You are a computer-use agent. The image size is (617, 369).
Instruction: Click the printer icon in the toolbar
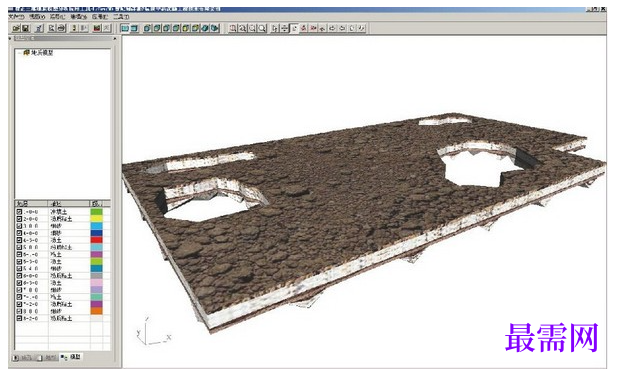(x=62, y=28)
